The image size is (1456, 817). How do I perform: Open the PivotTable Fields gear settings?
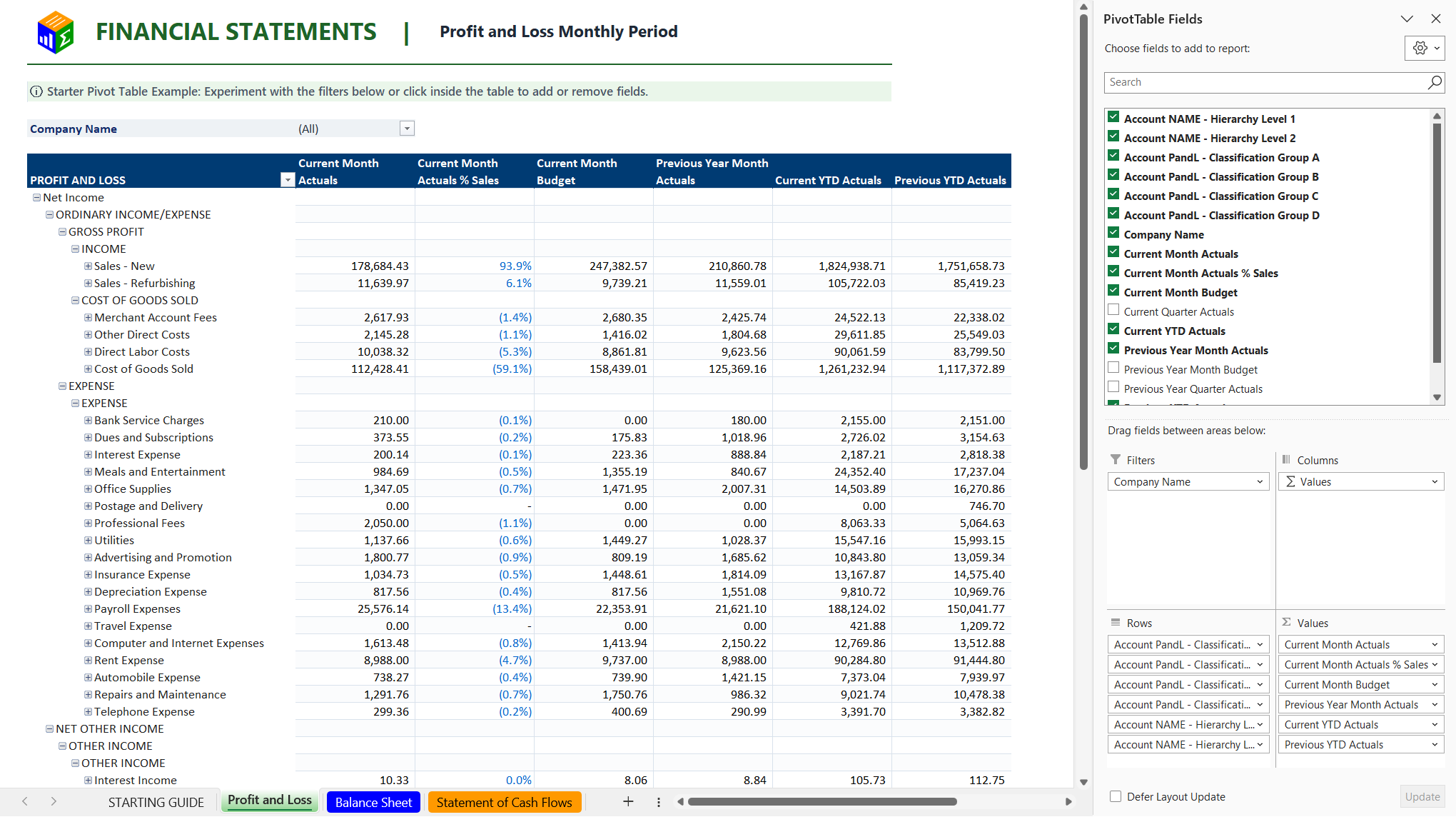1424,49
